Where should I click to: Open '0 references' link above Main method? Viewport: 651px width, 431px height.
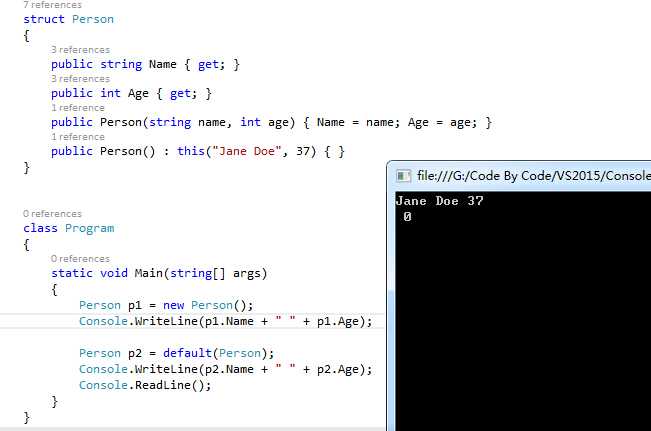pyautogui.click(x=81, y=259)
